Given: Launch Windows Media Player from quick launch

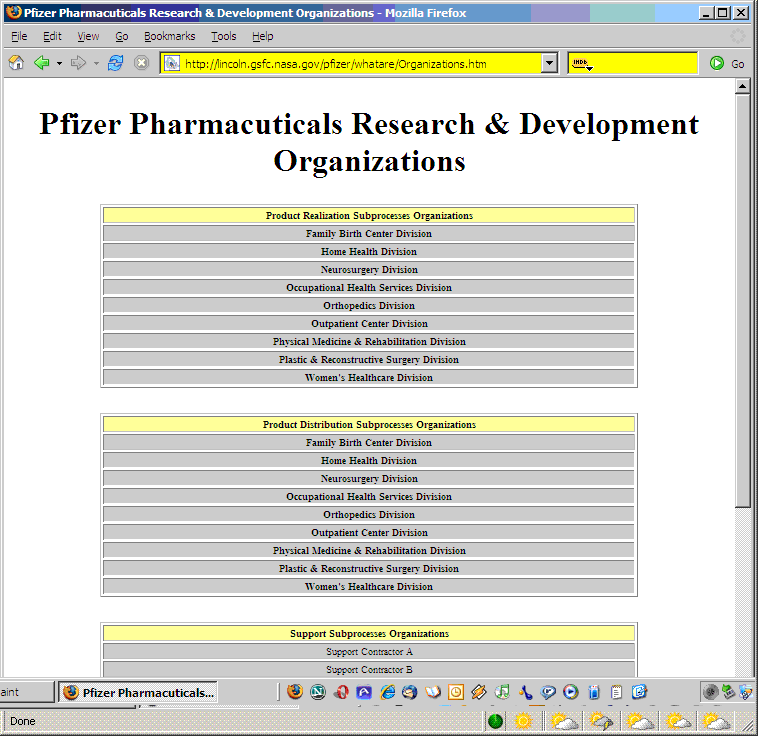Looking at the screenshot, I should coord(570,692).
